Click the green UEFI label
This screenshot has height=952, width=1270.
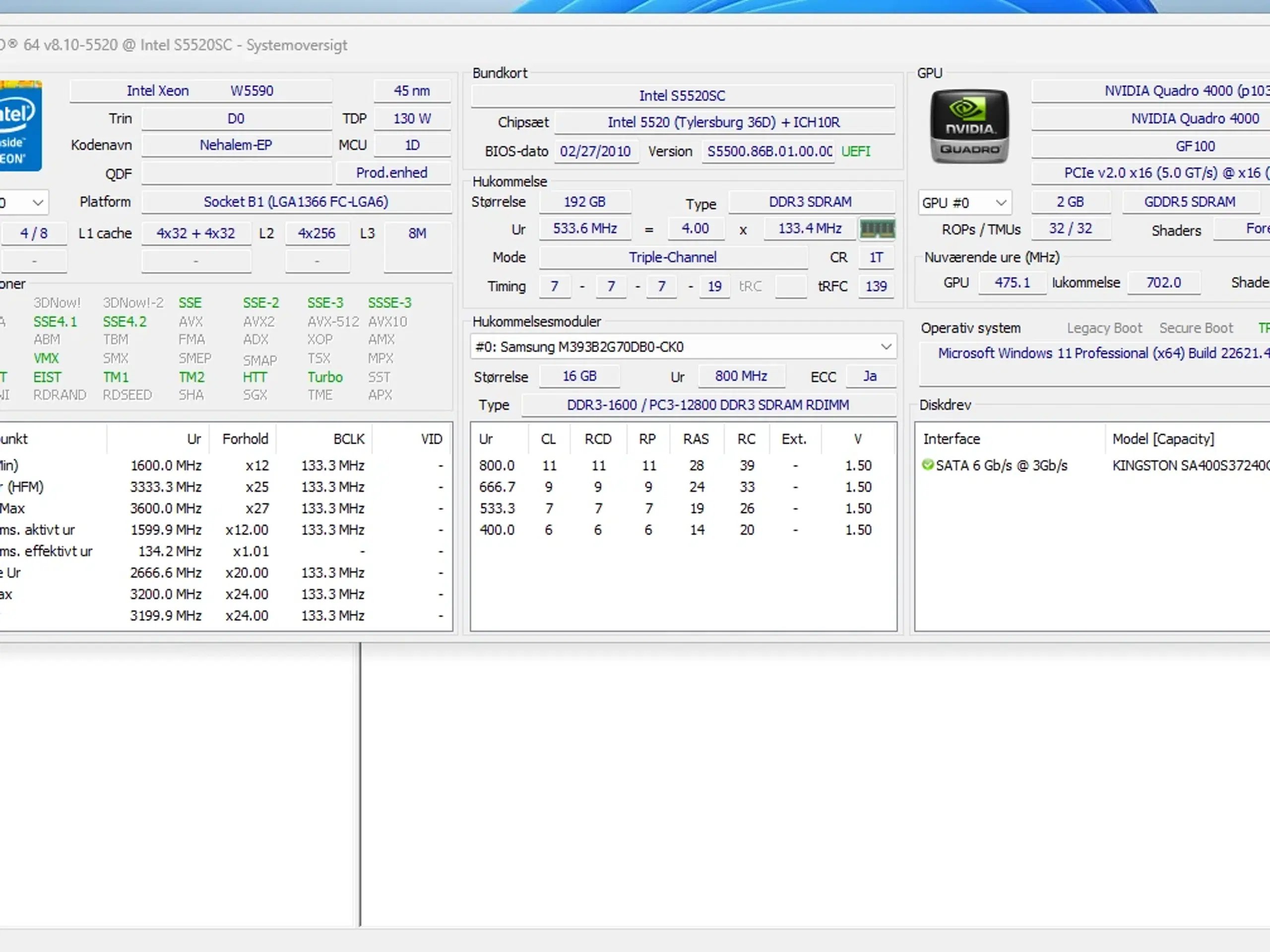[856, 152]
